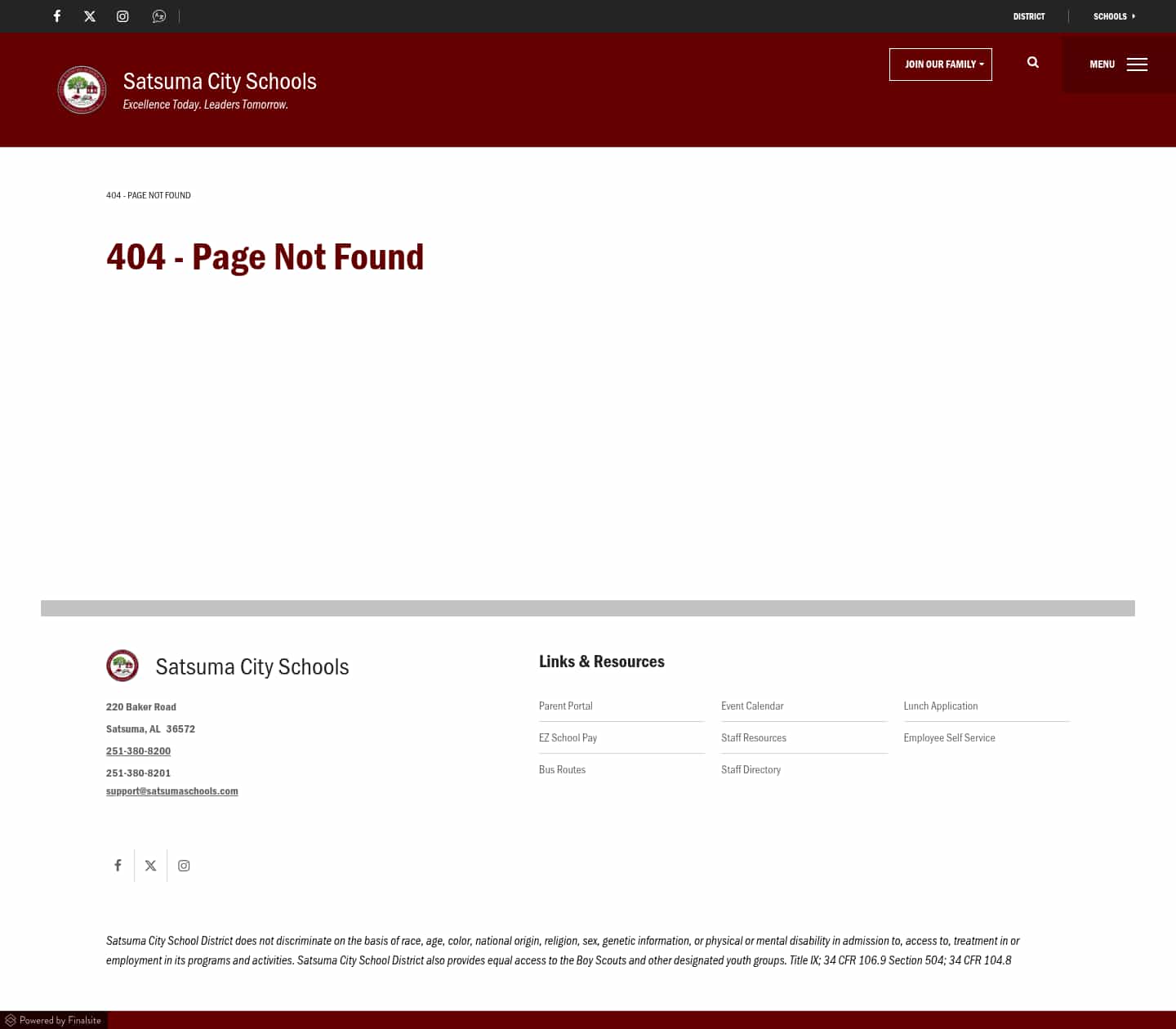The image size is (1176, 1029).
Task: Click the footer X (Twitter) icon
Action: [x=150, y=865]
